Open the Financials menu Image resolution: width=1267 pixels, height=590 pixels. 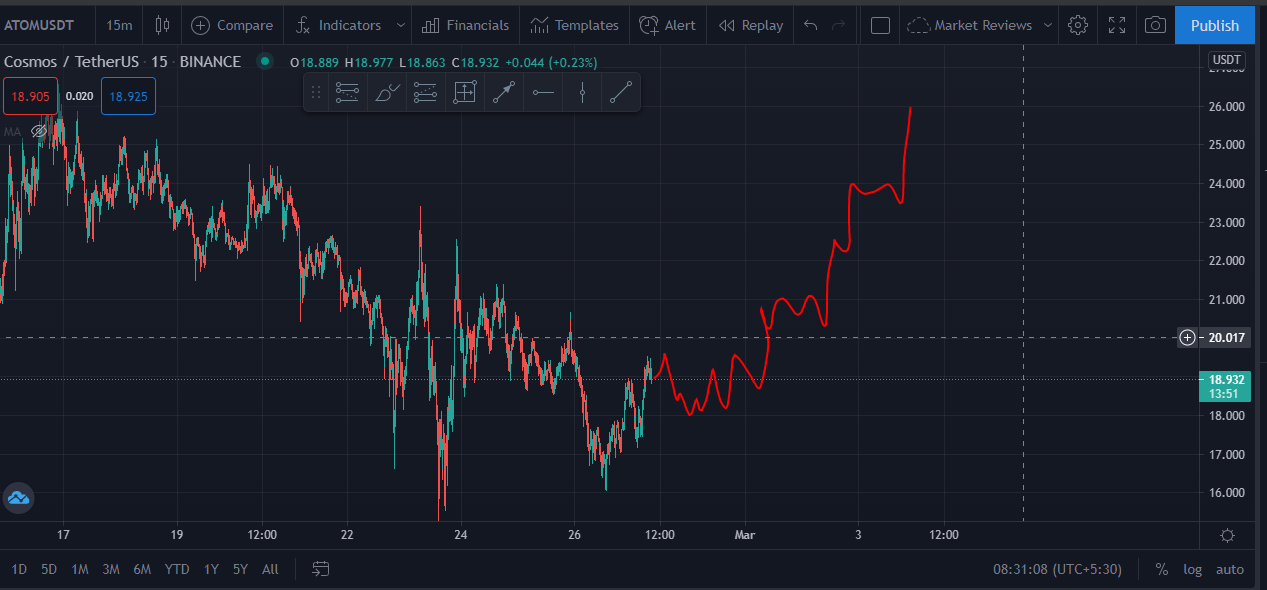pos(466,25)
